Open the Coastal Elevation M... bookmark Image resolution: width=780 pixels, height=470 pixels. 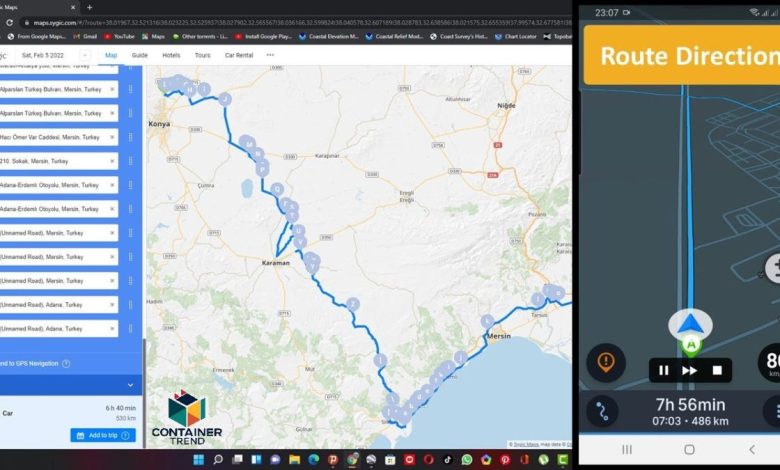[x=329, y=36]
